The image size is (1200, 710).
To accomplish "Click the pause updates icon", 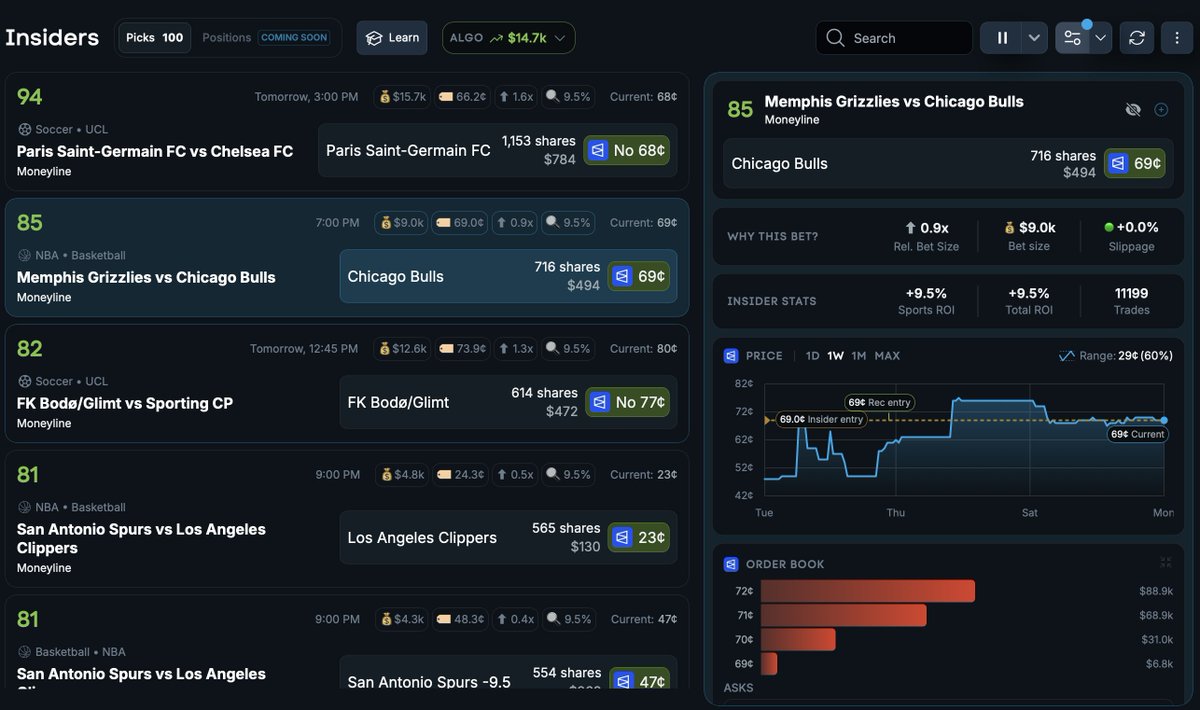I will pyautogui.click(x=1001, y=37).
